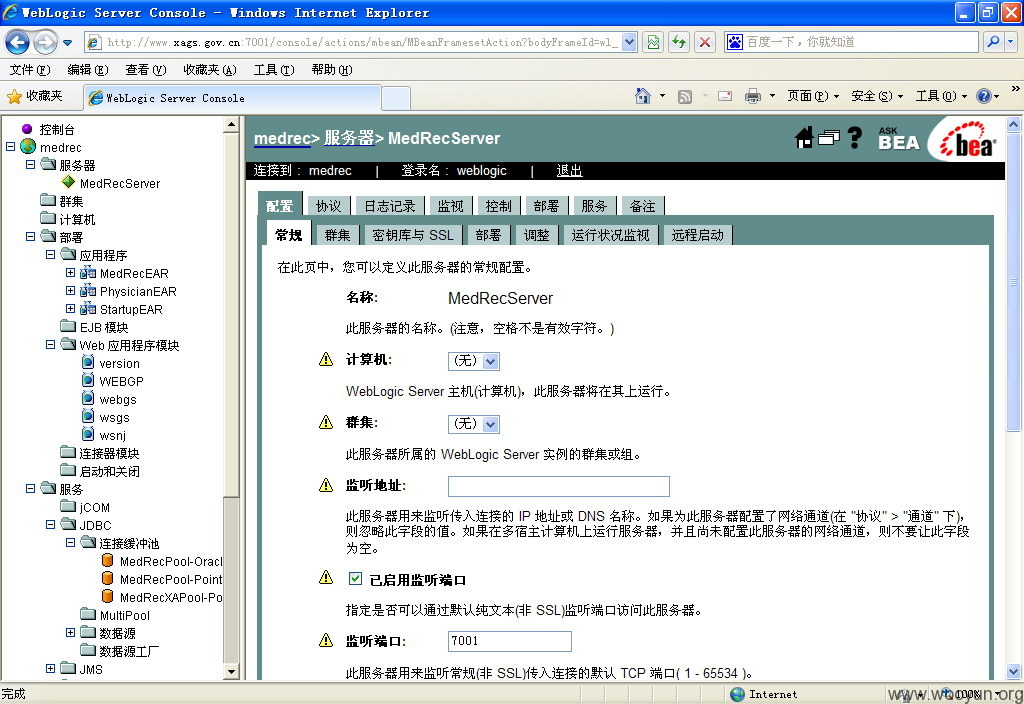Select MedRecPool-Oracle connection pool
Screen dimensions: 1024x704
(x=170, y=562)
